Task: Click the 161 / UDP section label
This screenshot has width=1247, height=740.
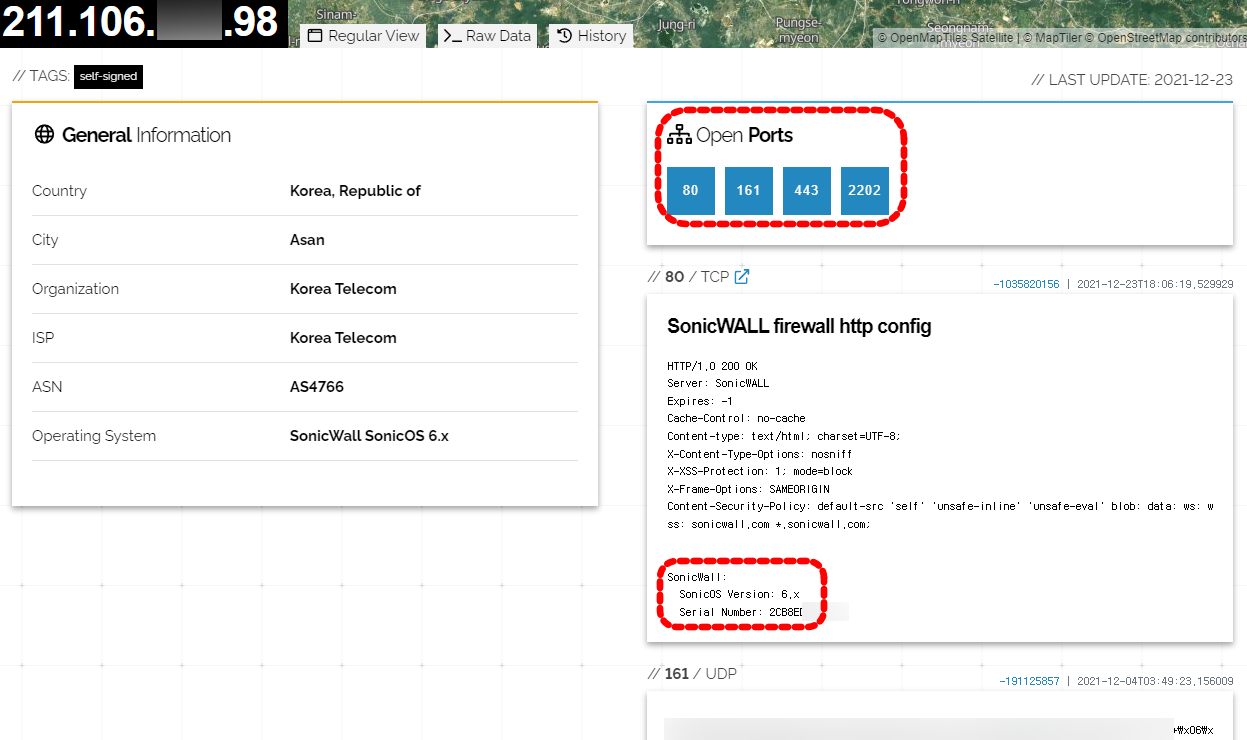Action: click(692, 674)
